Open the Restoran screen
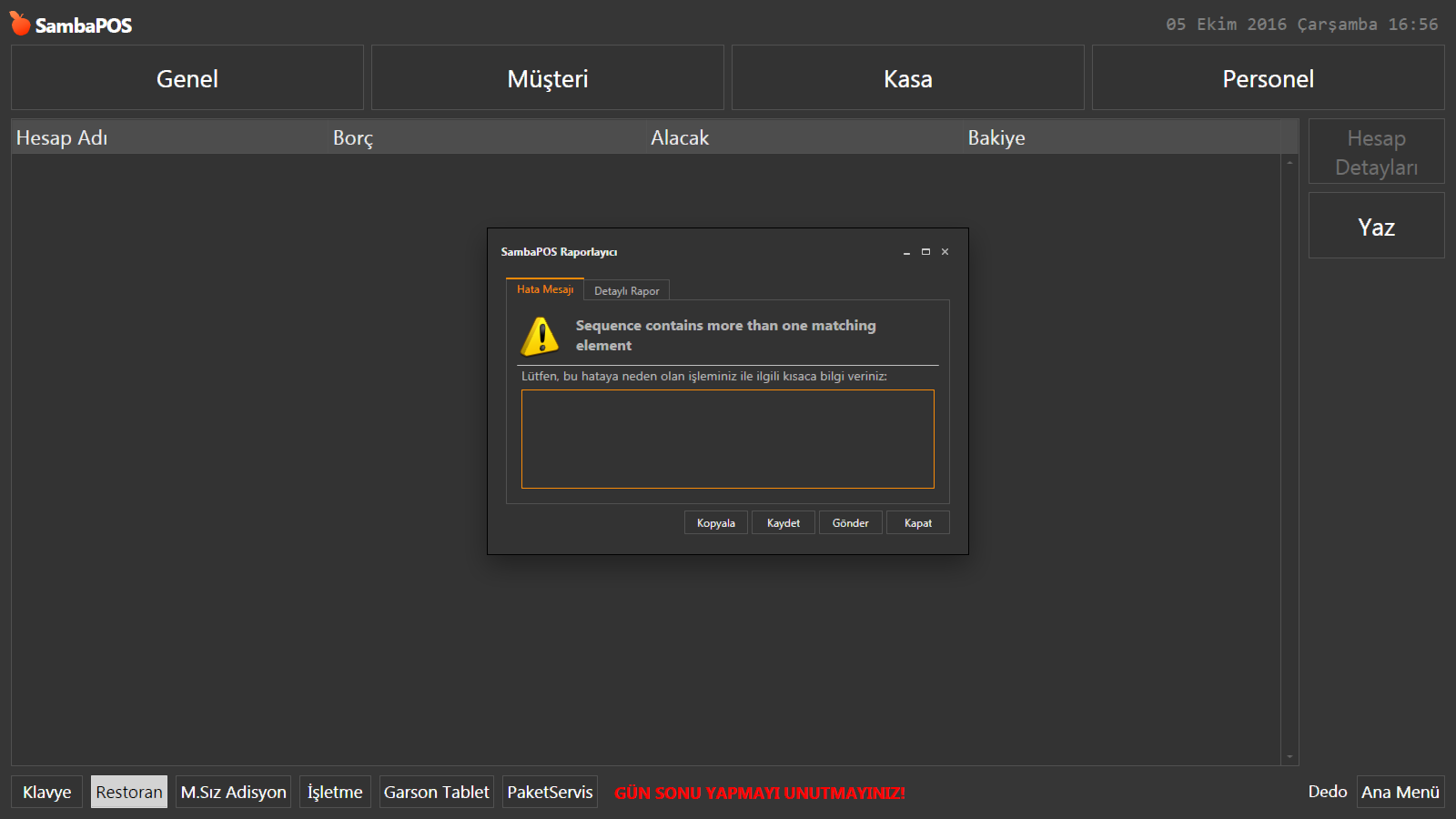 (129, 792)
